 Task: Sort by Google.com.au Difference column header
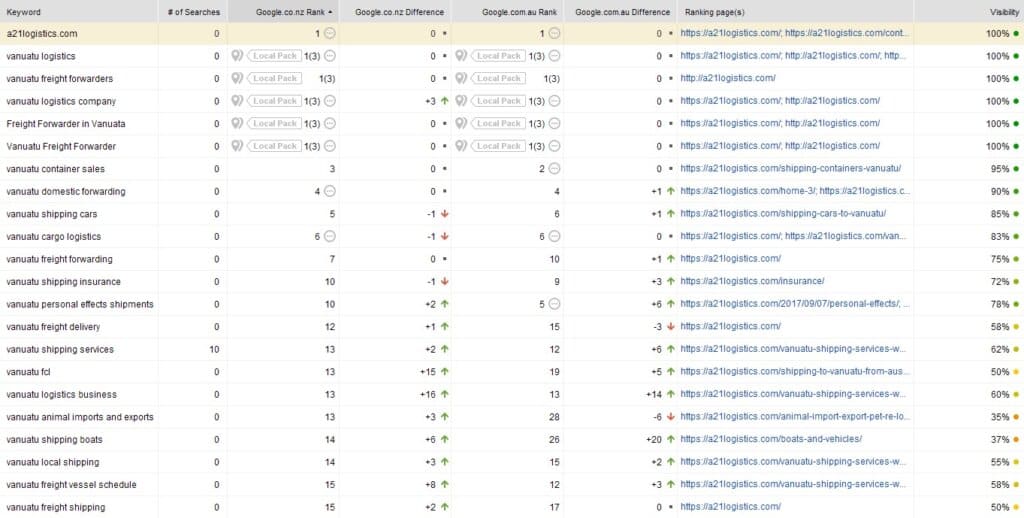[620, 12]
